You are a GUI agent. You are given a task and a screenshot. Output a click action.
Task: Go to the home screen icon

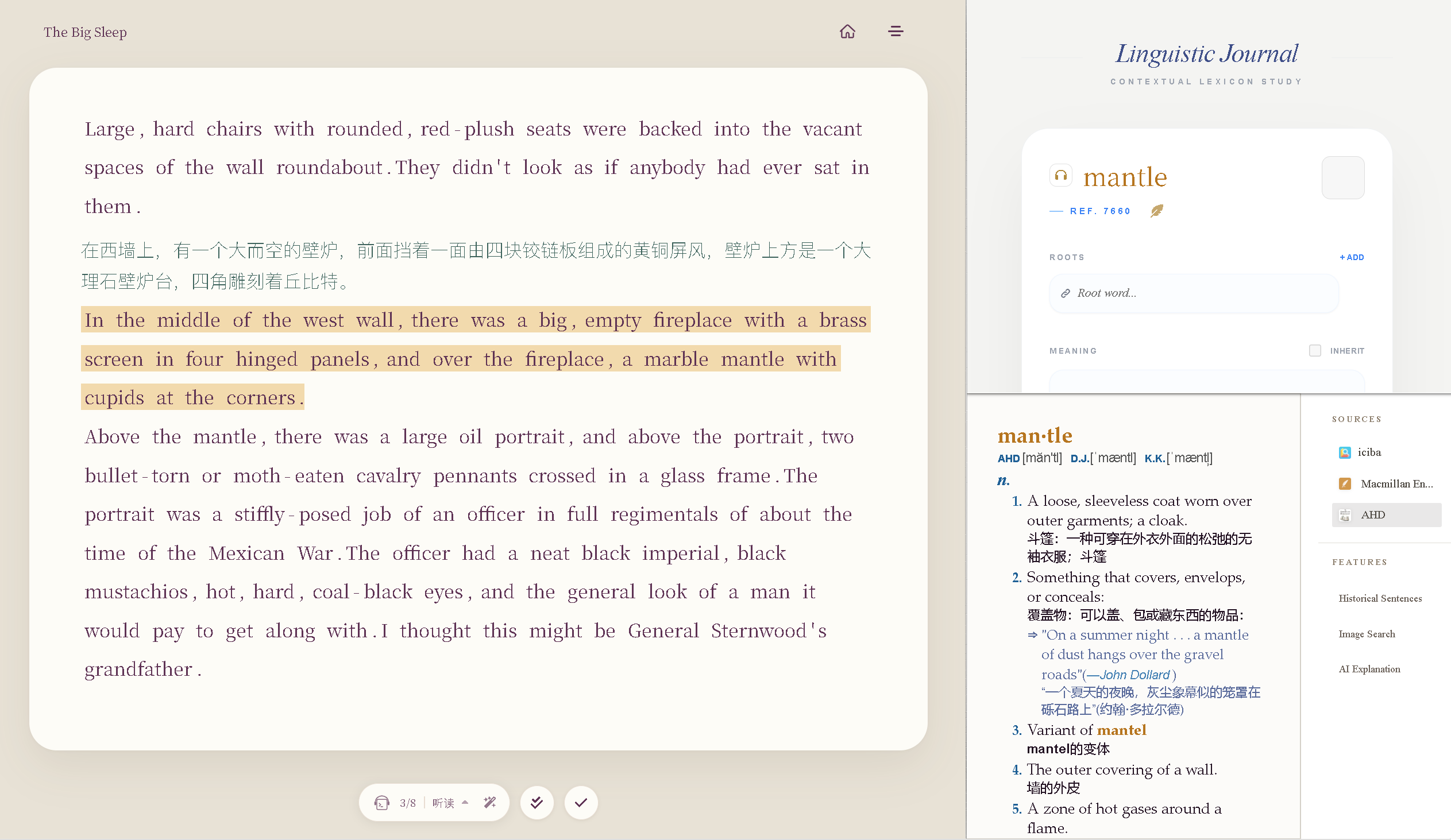point(847,31)
